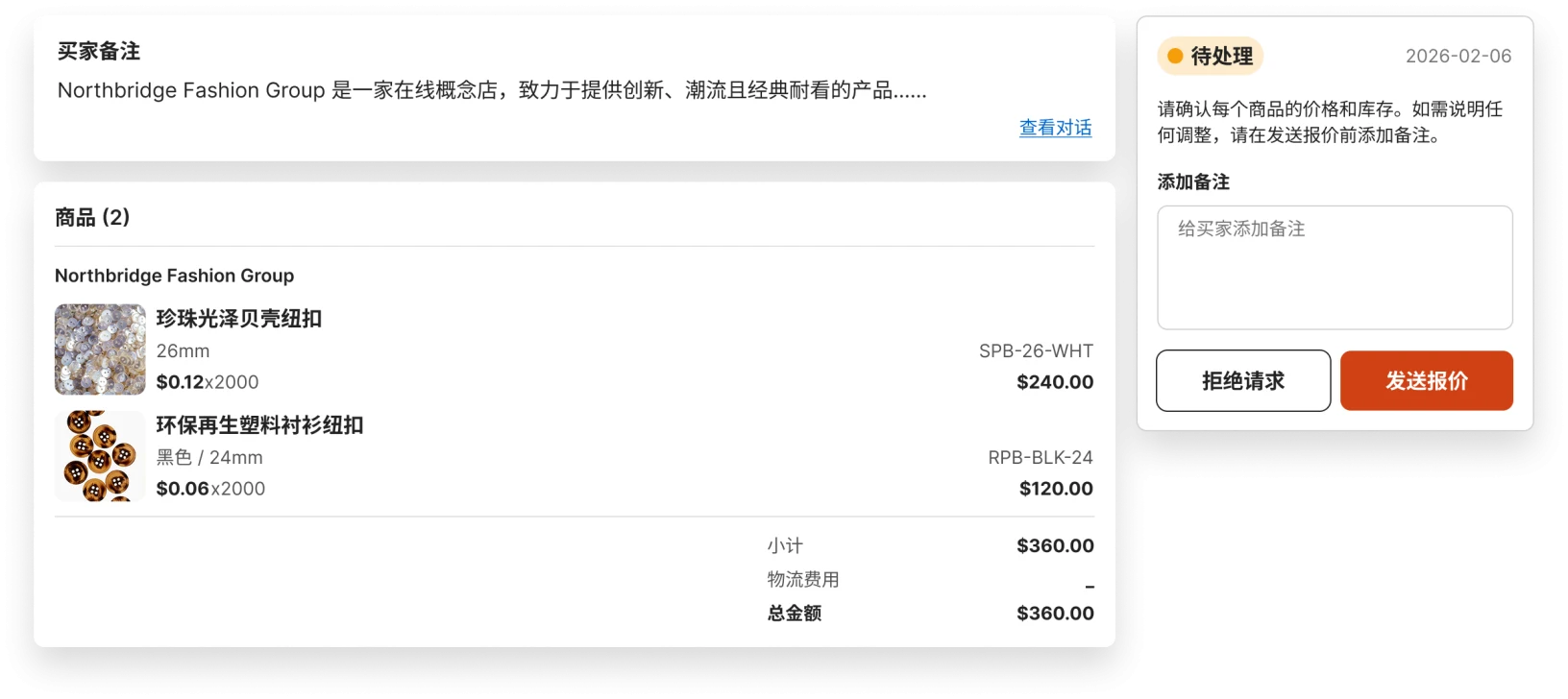1568x699 pixels.
Task: Click the 买家备注 heading
Action: coord(99,51)
